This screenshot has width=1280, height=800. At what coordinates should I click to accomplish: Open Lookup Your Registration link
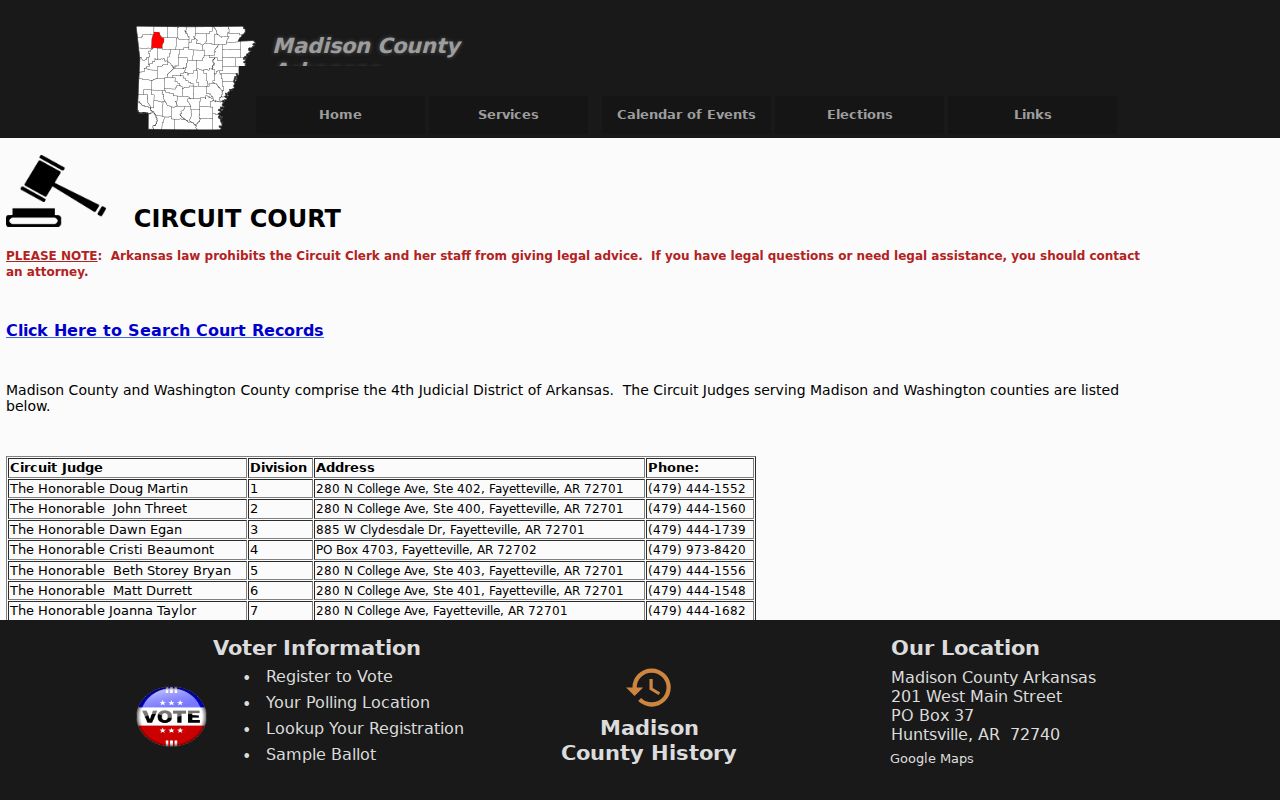pyautogui.click(x=365, y=728)
